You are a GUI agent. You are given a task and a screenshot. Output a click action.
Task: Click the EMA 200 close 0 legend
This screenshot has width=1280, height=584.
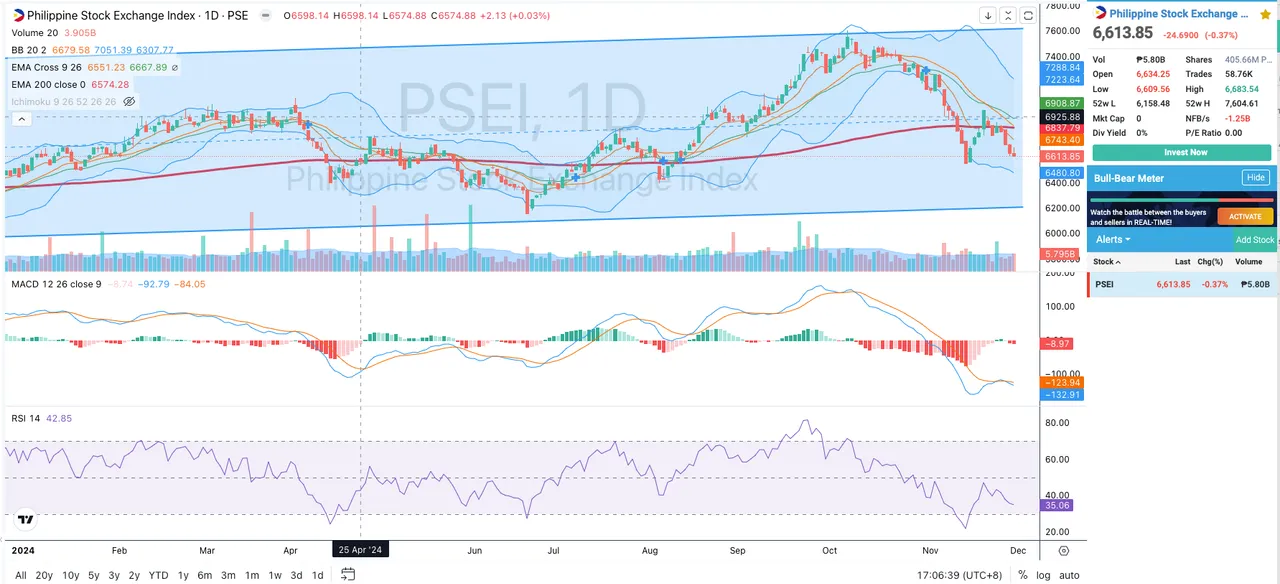[48, 84]
